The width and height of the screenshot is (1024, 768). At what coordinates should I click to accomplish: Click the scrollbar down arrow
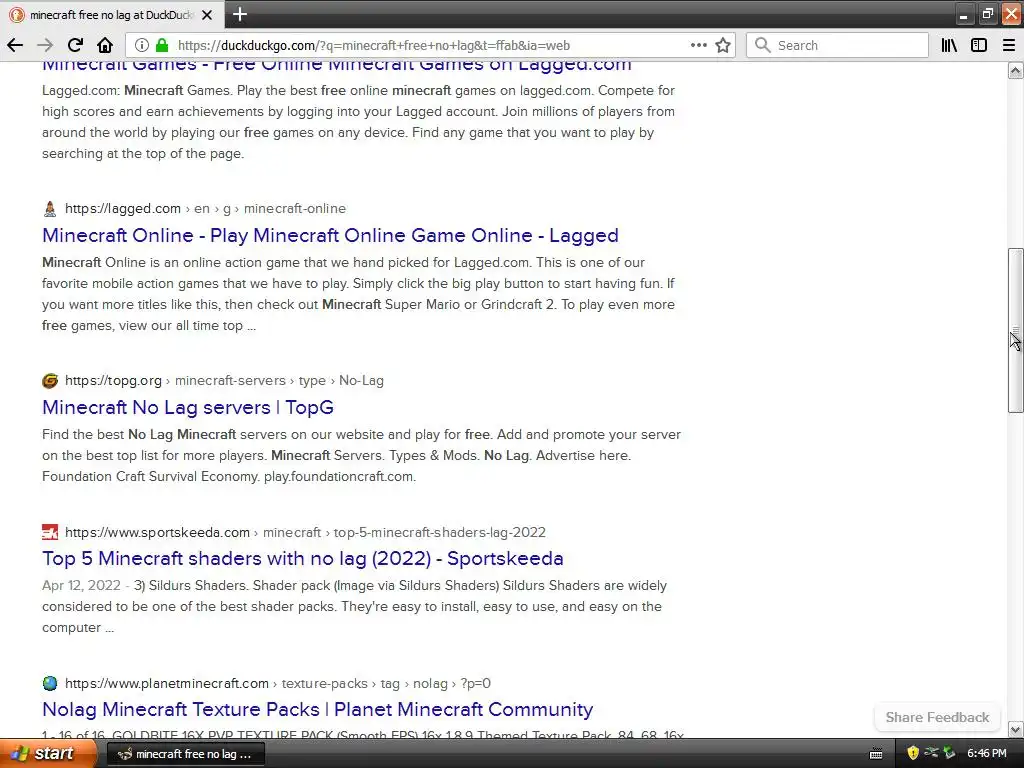pos(1015,729)
